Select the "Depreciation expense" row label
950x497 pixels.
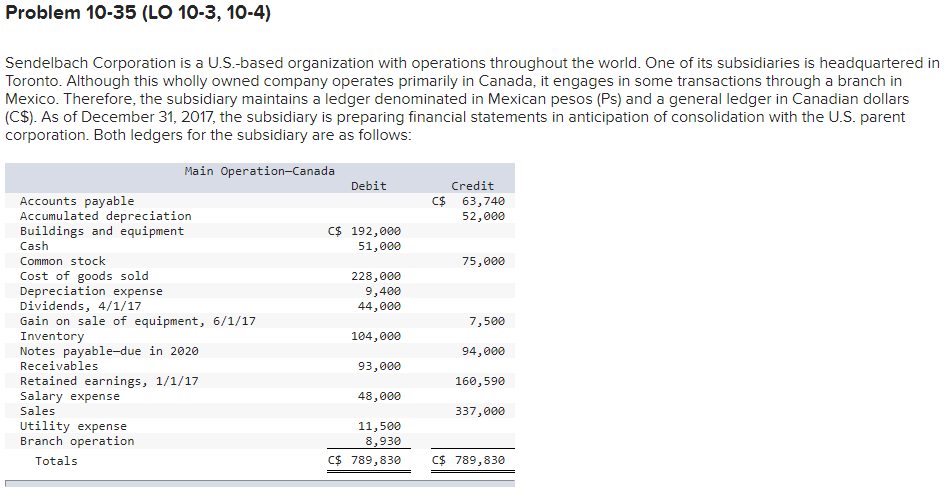[91, 292]
